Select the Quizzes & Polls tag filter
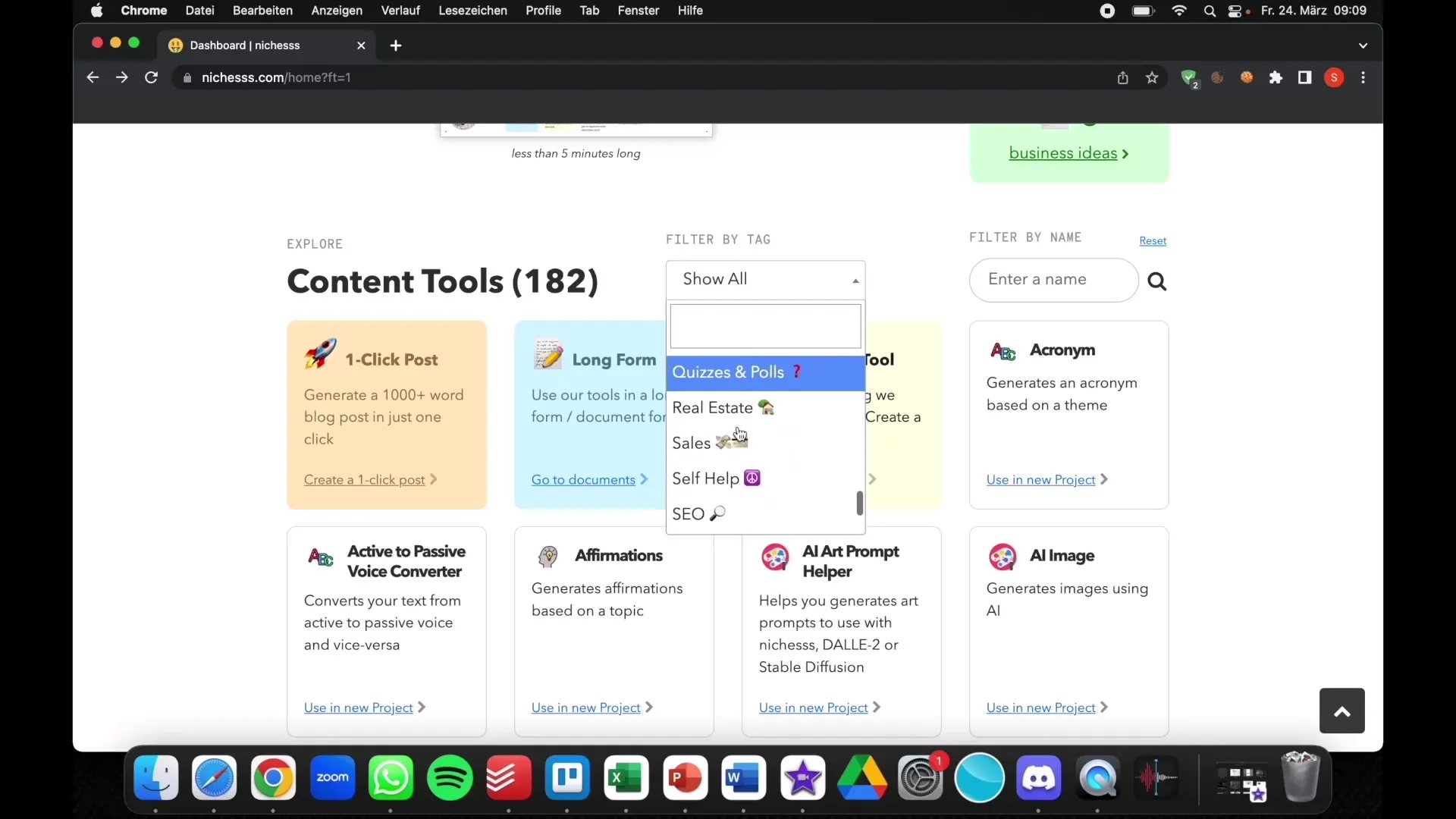 pos(764,372)
